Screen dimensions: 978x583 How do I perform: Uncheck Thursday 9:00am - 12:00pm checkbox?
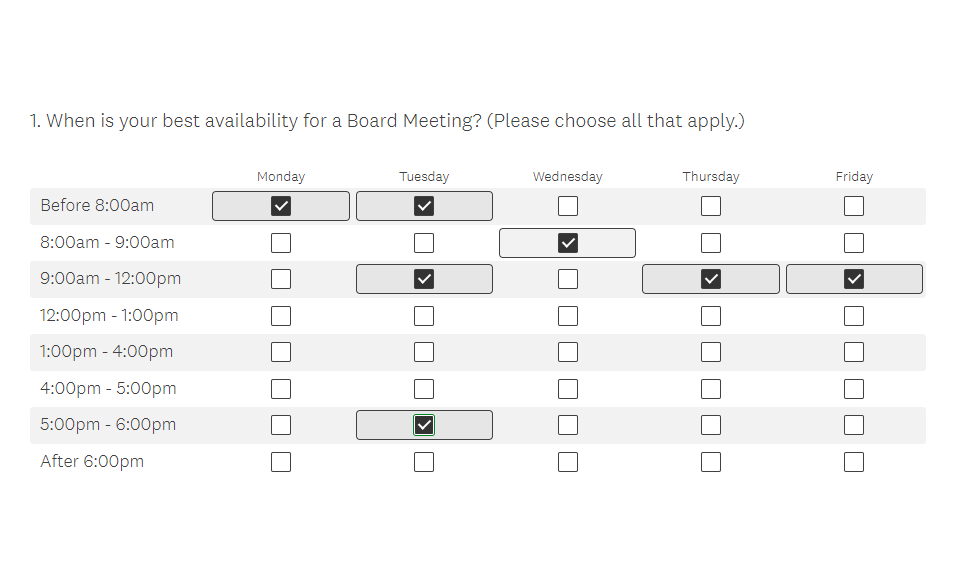coord(711,279)
